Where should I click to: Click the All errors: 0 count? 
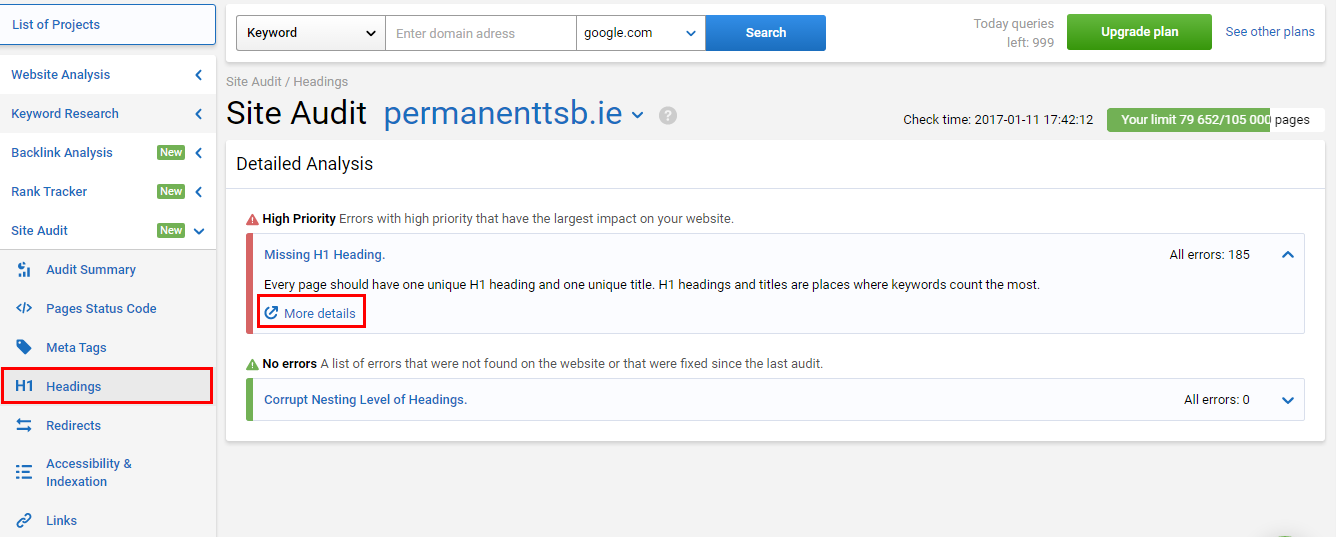1217,400
